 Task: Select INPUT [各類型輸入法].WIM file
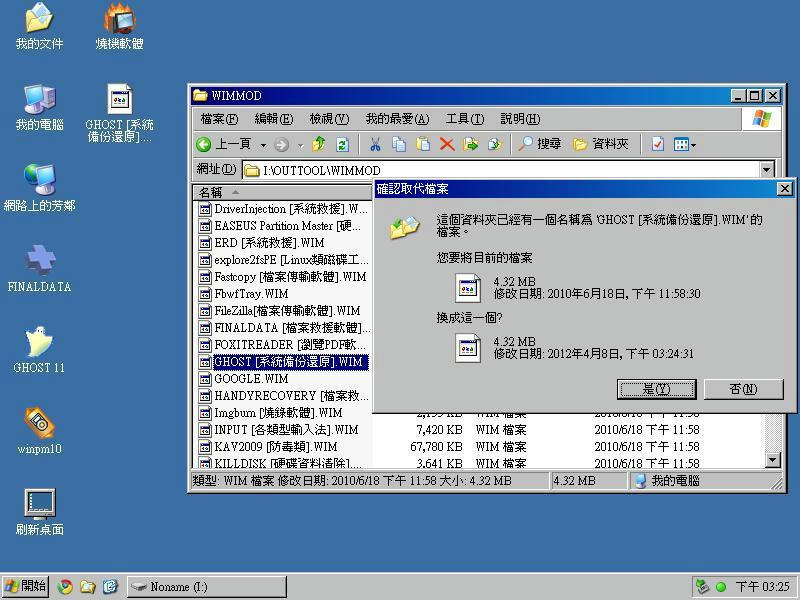click(279, 430)
